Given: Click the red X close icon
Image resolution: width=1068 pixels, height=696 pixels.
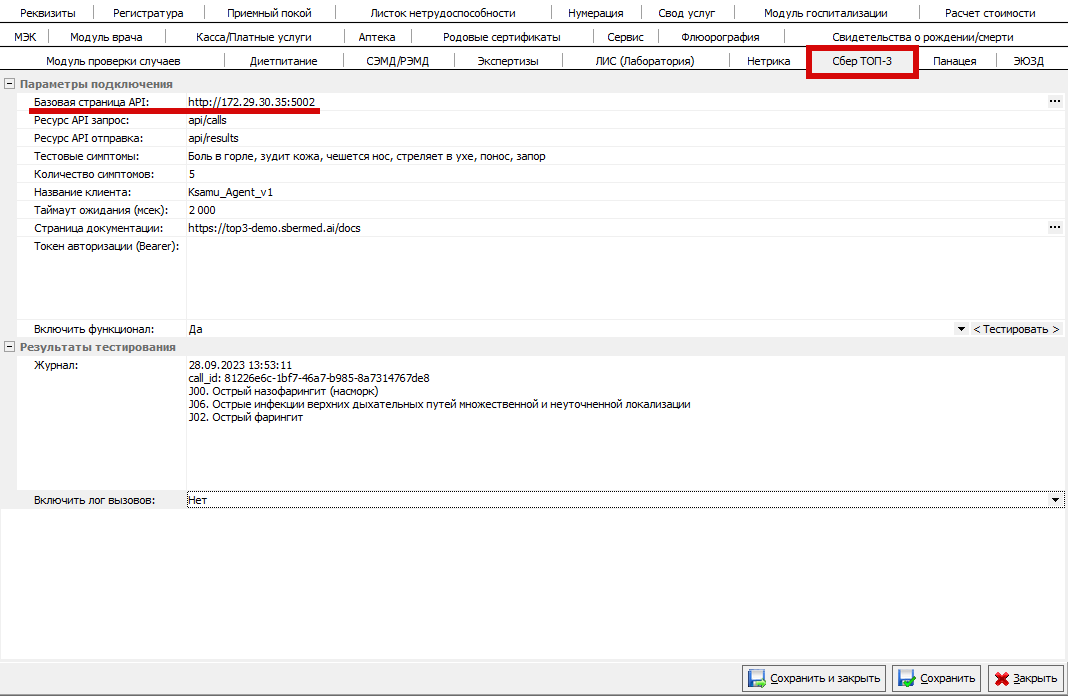Looking at the screenshot, I should tap(1001, 679).
